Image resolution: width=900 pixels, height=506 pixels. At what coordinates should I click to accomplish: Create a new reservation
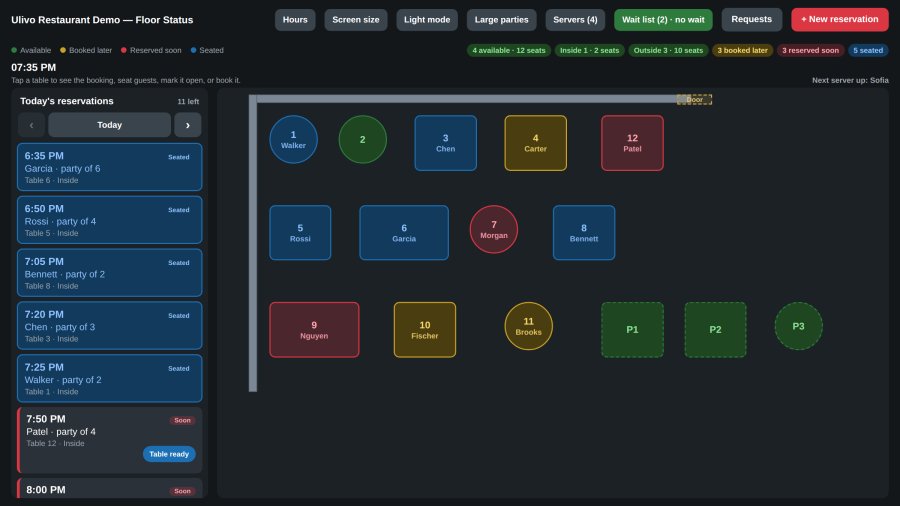[840, 19]
